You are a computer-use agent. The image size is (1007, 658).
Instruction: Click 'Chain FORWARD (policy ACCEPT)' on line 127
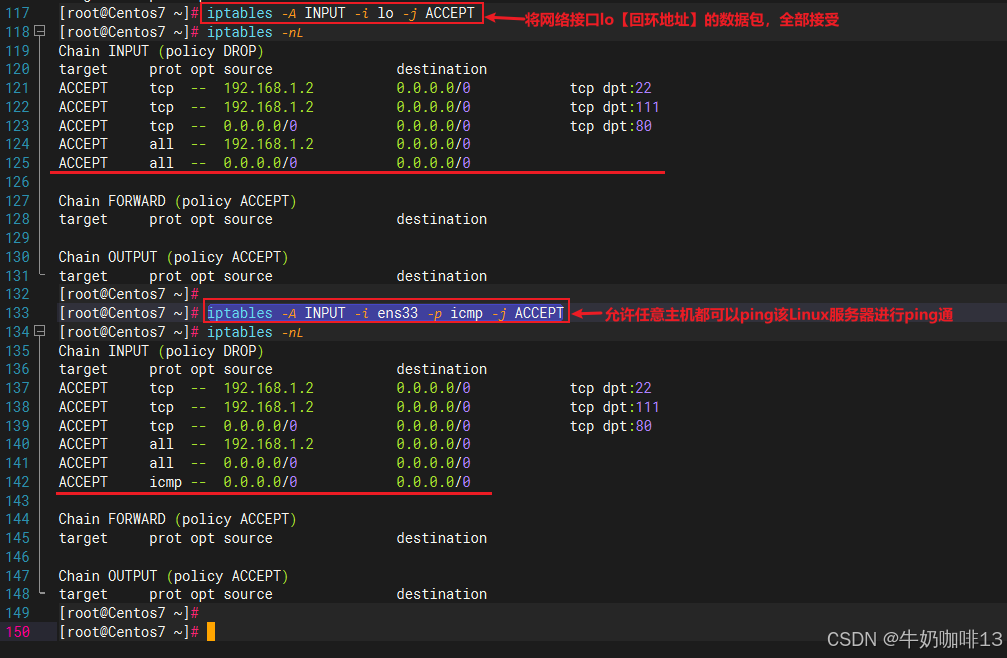(177, 201)
